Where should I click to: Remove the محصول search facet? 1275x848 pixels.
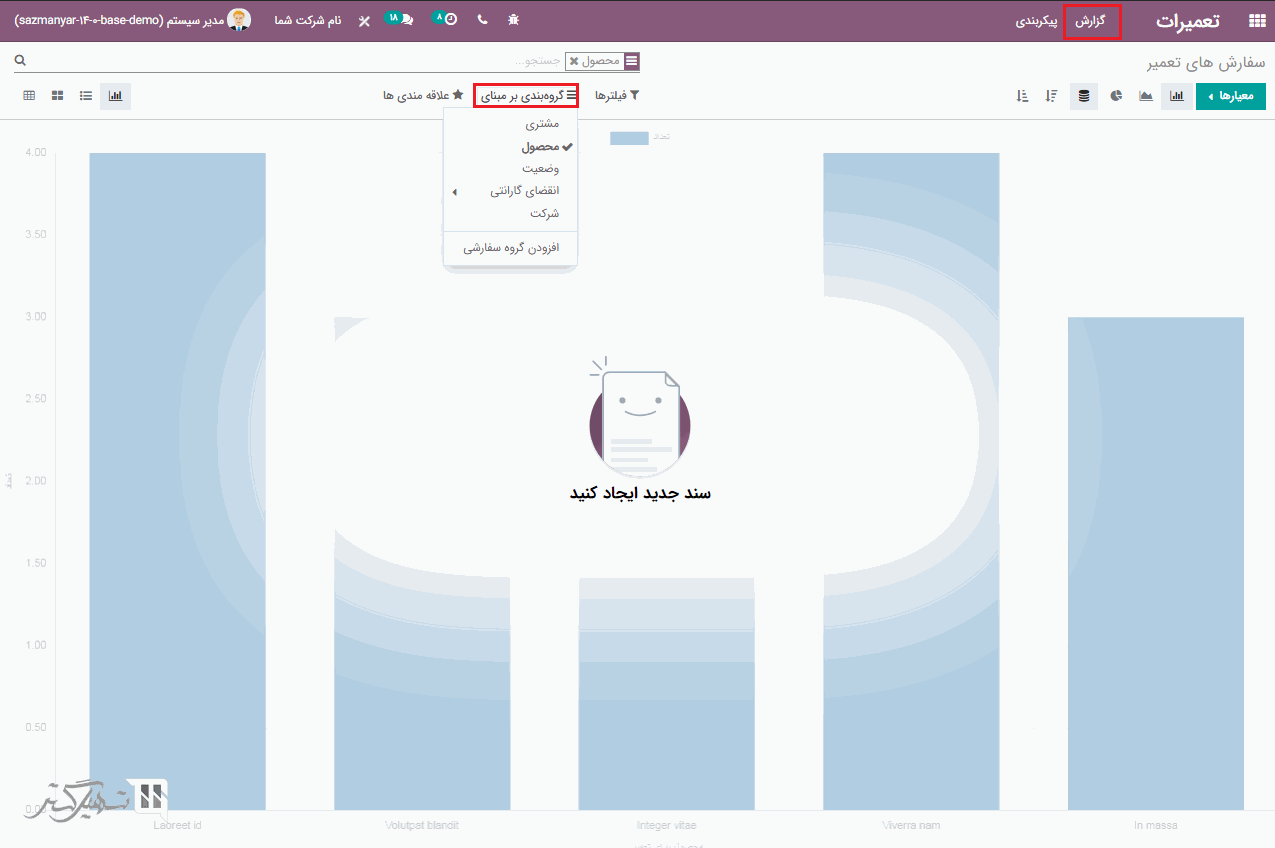(x=574, y=61)
